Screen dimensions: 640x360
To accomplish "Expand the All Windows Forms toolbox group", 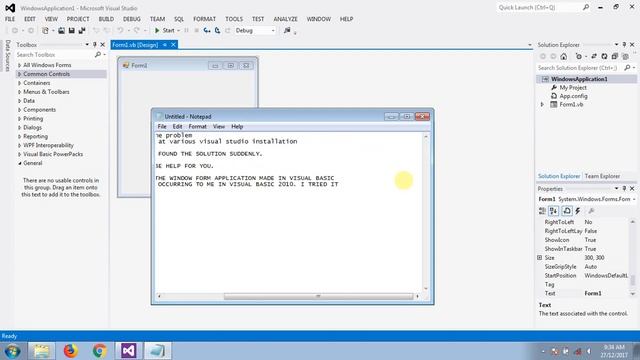I will (19, 65).
